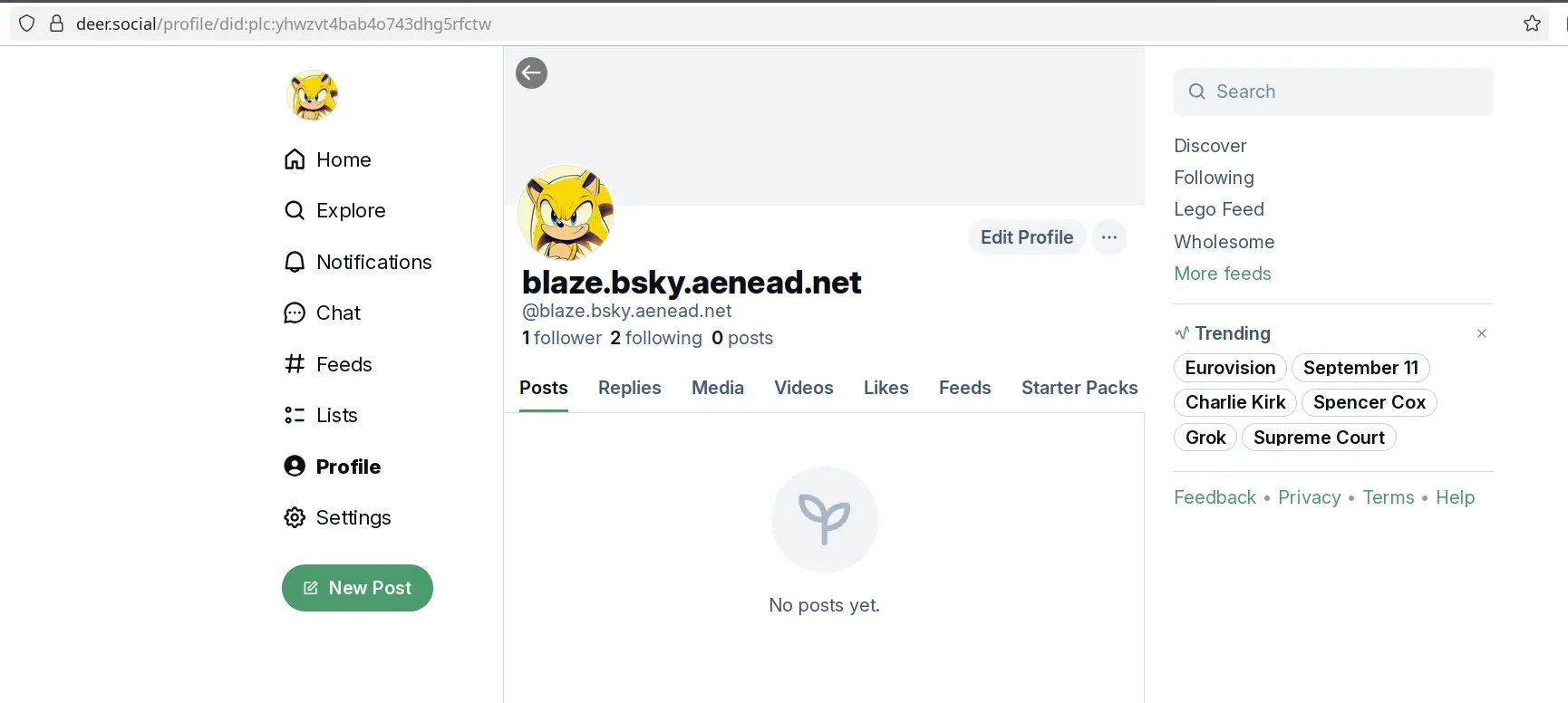Click the Edit Profile button
This screenshot has height=703, width=1568.
click(1027, 237)
